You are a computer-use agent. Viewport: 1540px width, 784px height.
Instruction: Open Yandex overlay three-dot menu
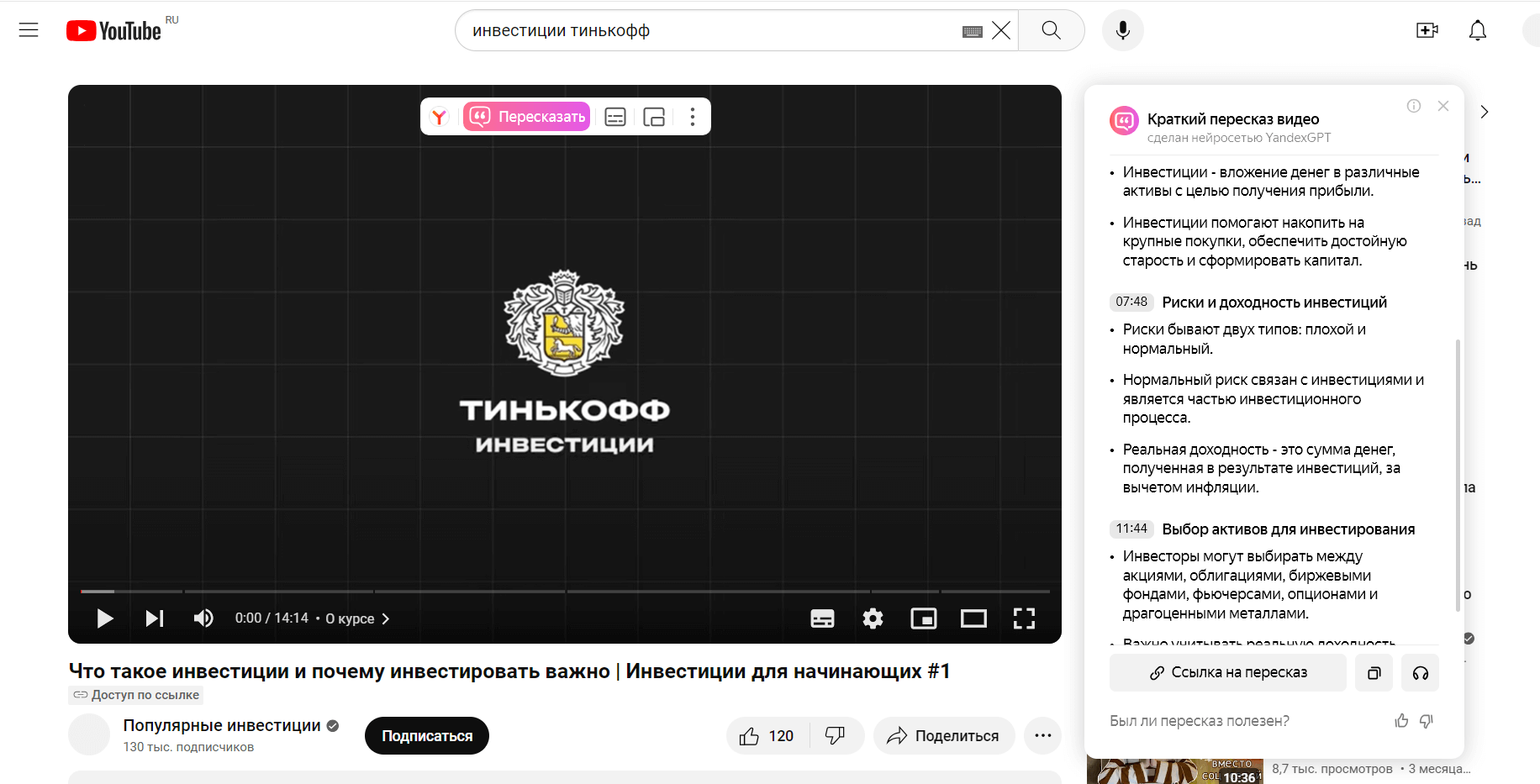(x=693, y=117)
